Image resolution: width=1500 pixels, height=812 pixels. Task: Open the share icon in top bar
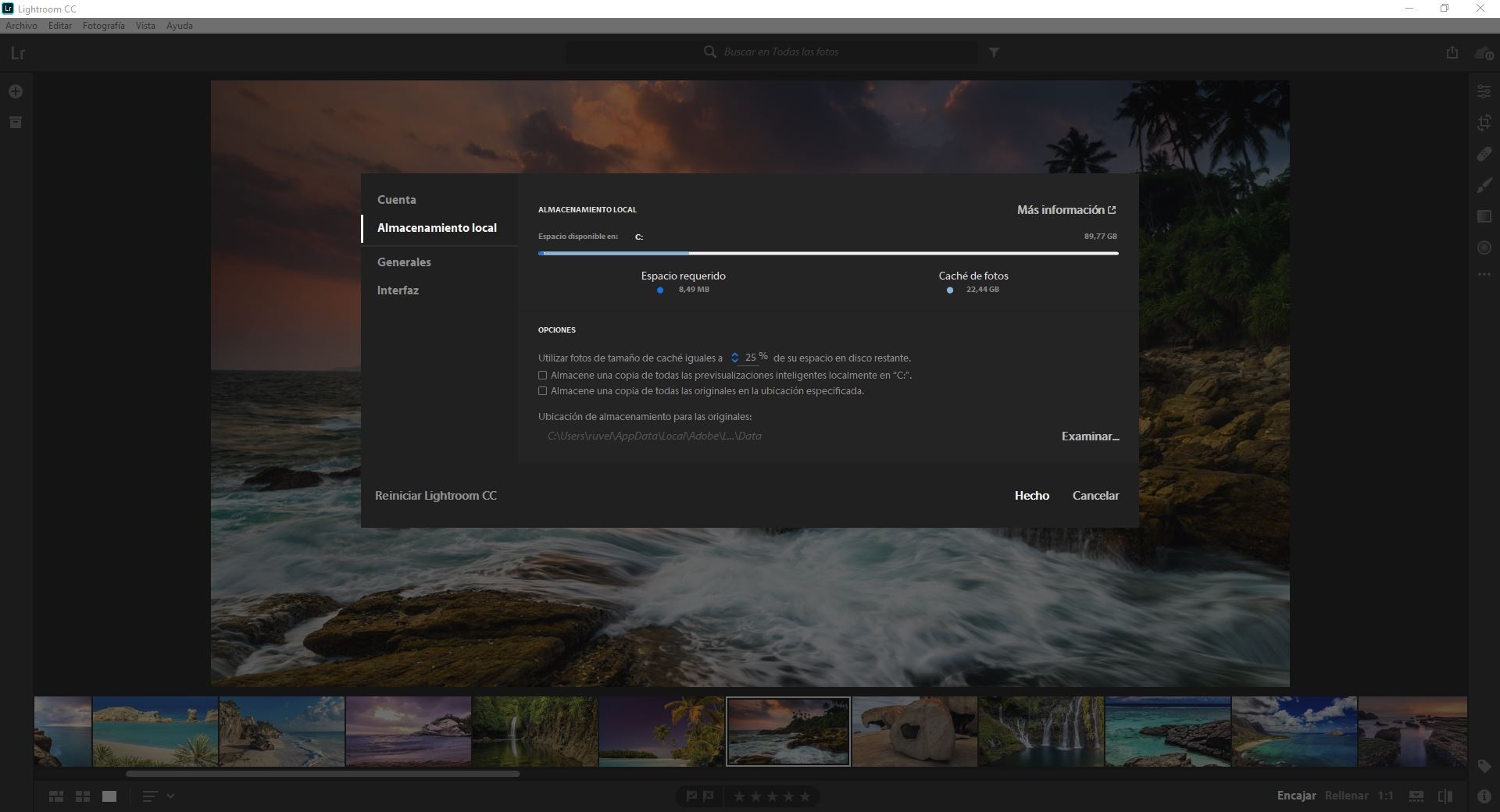click(x=1452, y=52)
